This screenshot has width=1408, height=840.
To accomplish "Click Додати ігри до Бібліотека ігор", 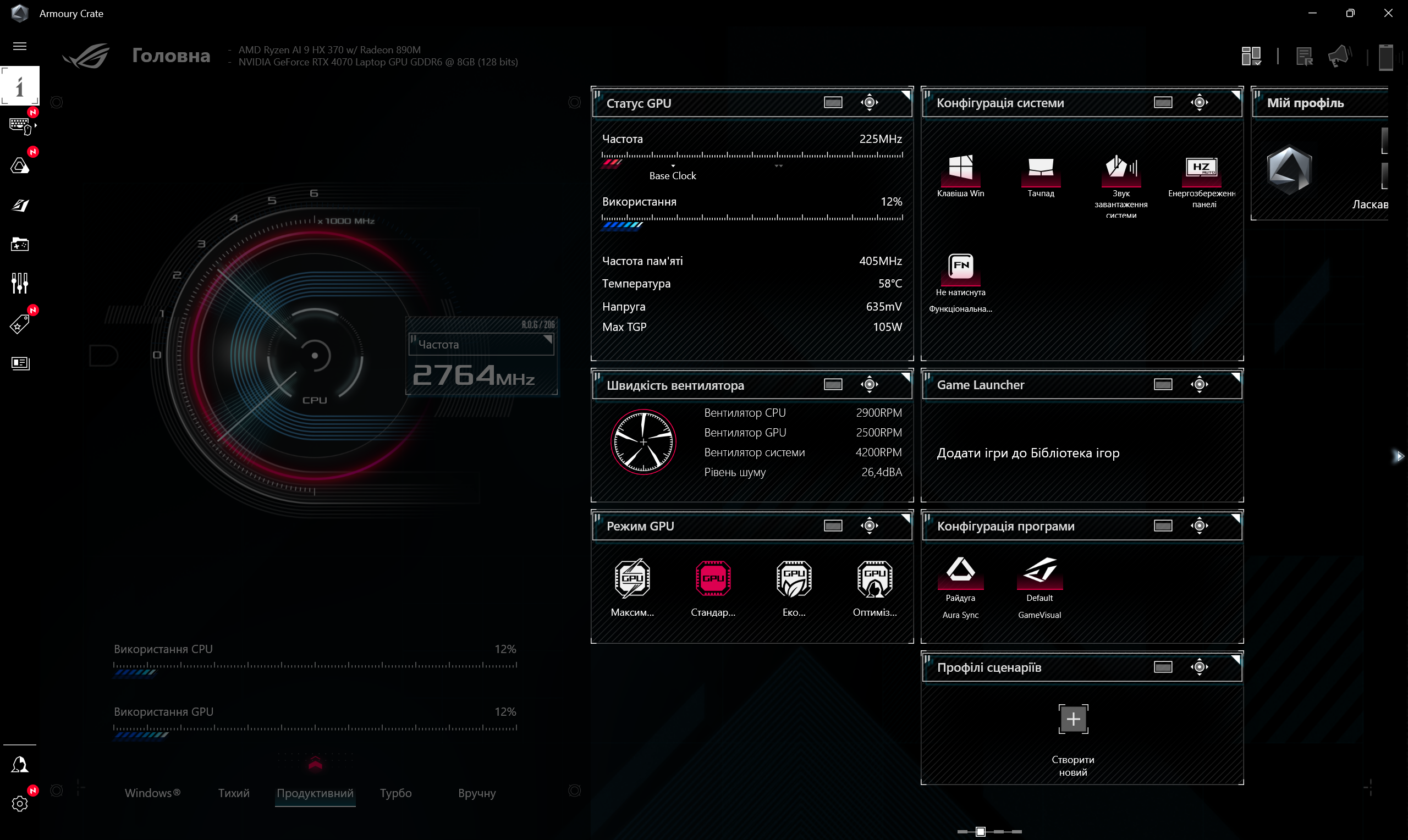I will click(1027, 453).
